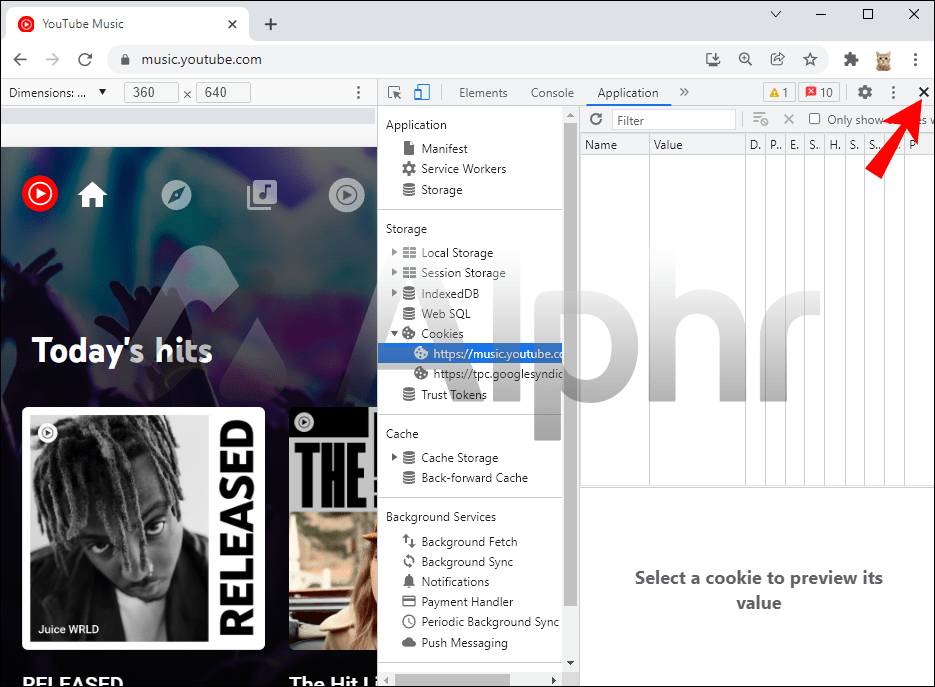The width and height of the screenshot is (935, 687).
Task: Toggle Only show cookies with issue checkbox
Action: coord(814,119)
